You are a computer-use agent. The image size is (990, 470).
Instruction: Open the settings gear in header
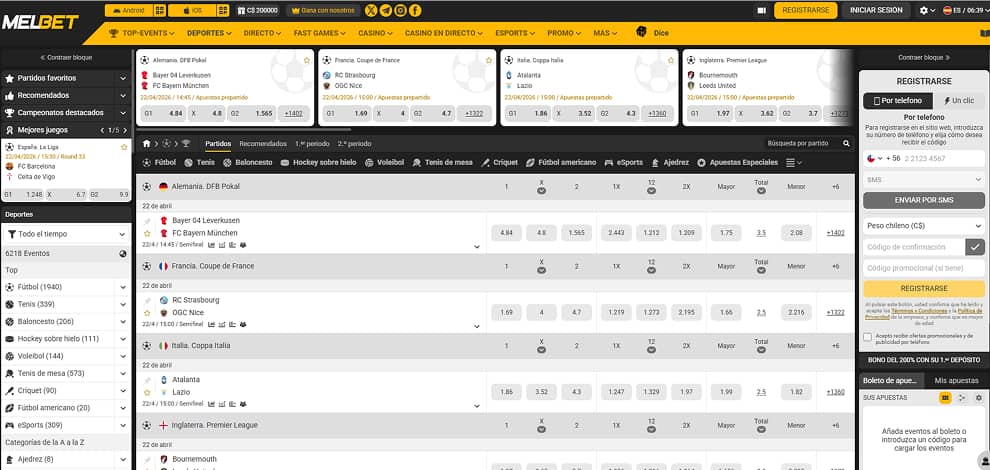pyautogui.click(x=924, y=11)
